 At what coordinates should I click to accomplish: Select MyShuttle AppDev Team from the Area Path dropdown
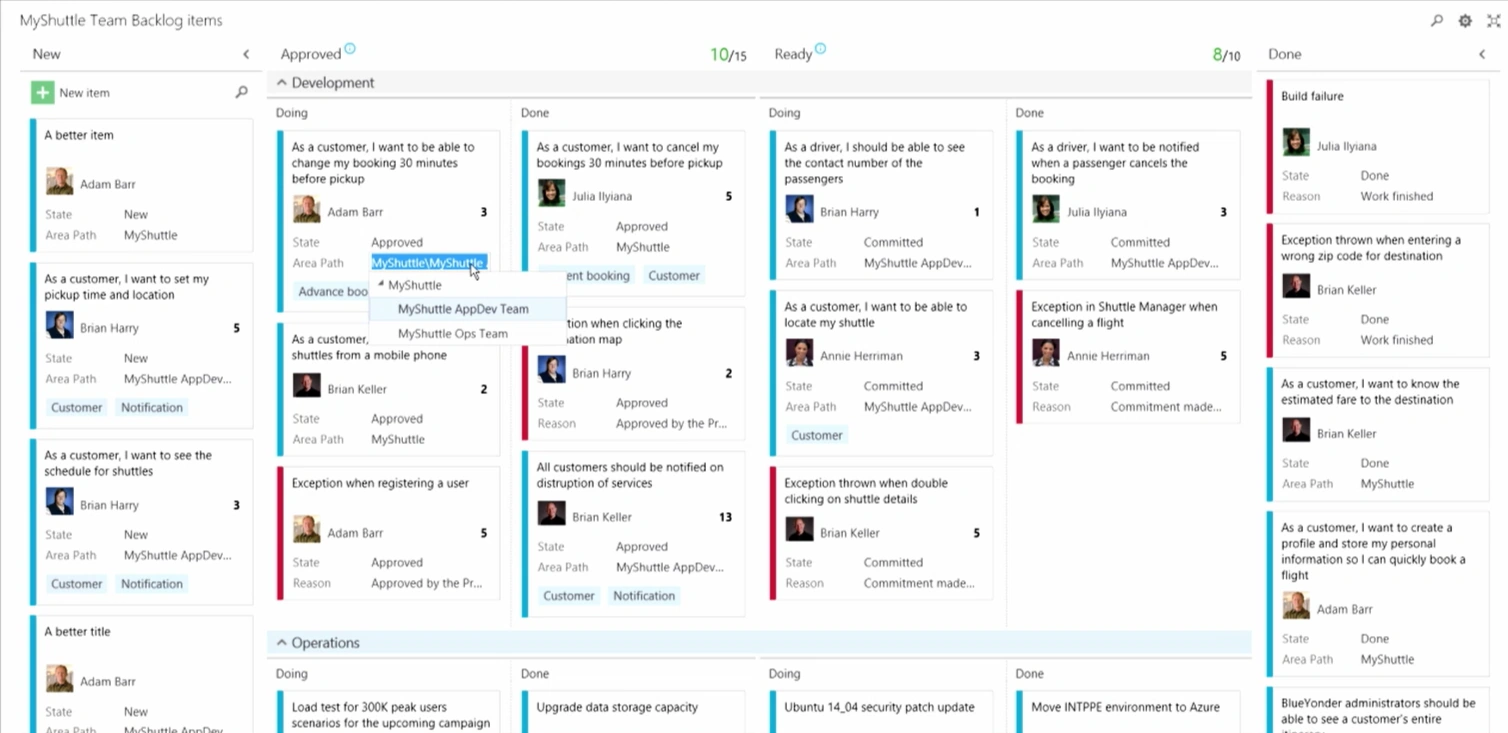[x=463, y=309]
